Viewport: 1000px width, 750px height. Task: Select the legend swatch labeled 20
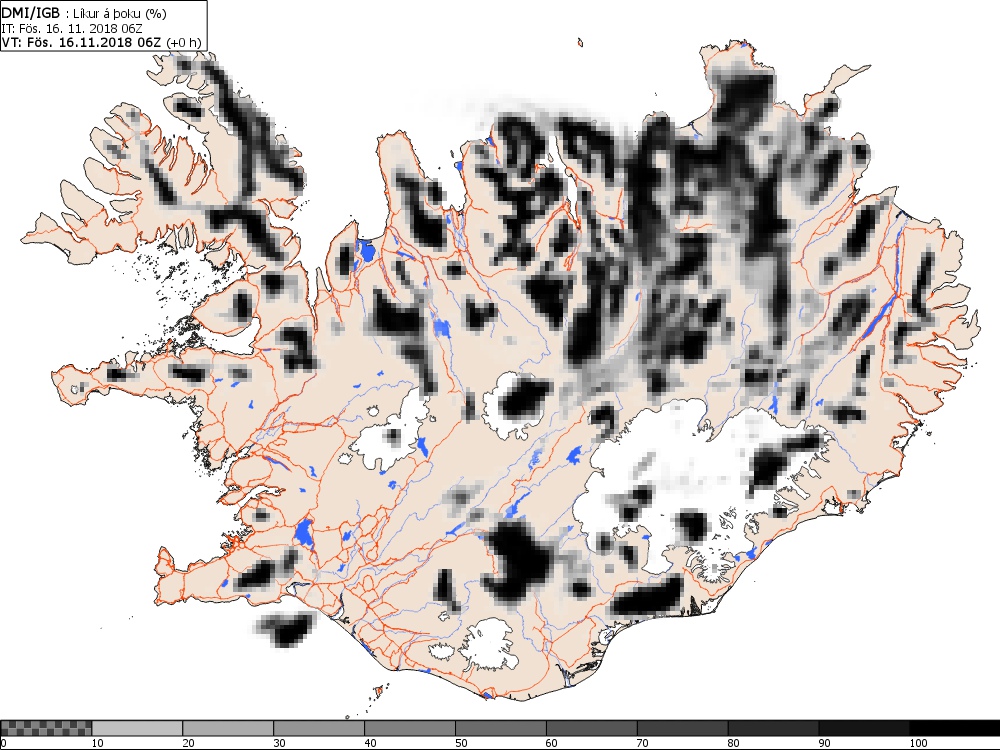pos(228,728)
